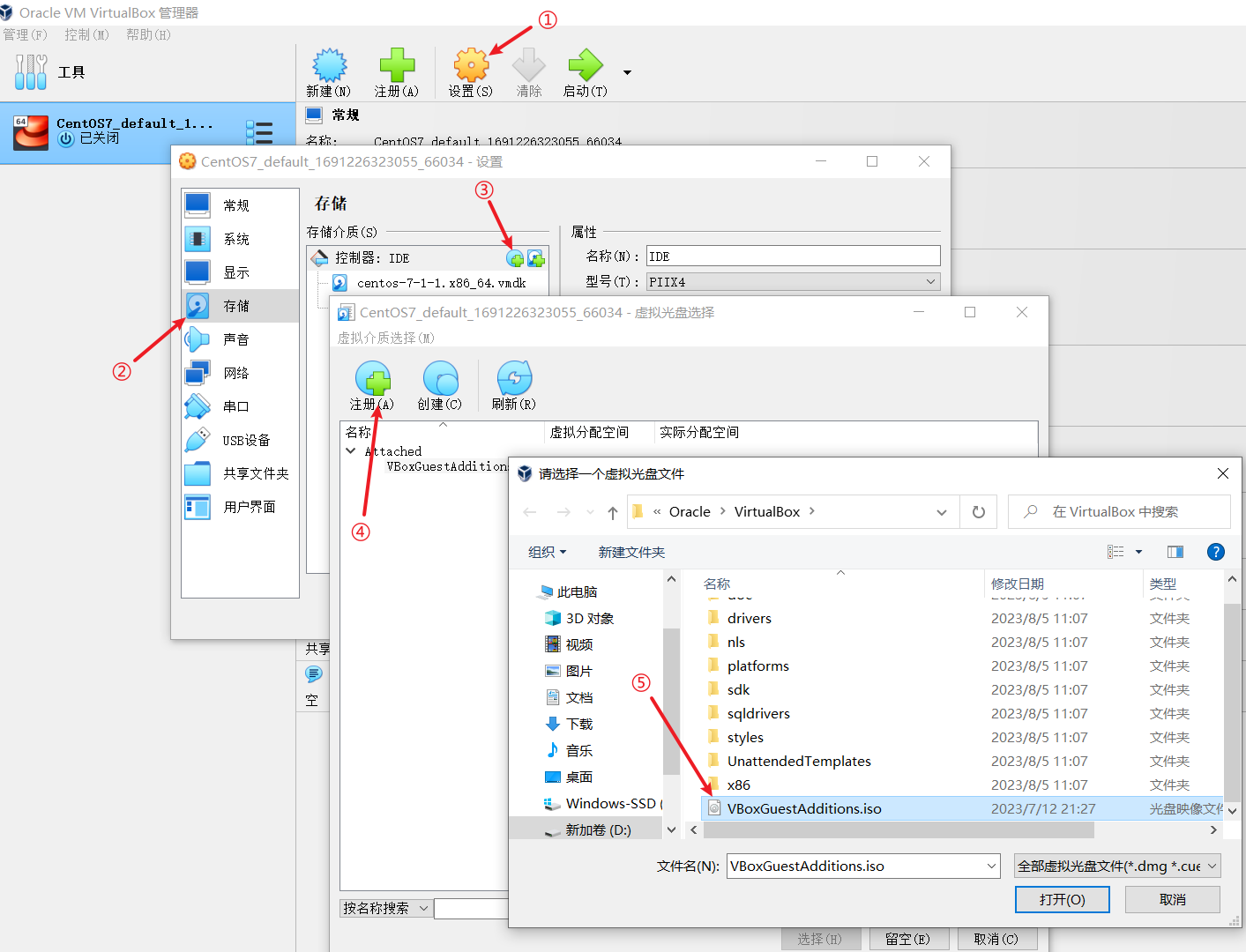Image resolution: width=1246 pixels, height=952 pixels.
Task: Open the VM list menu icon beside CentOS7 entry
Action: pyautogui.click(x=259, y=133)
